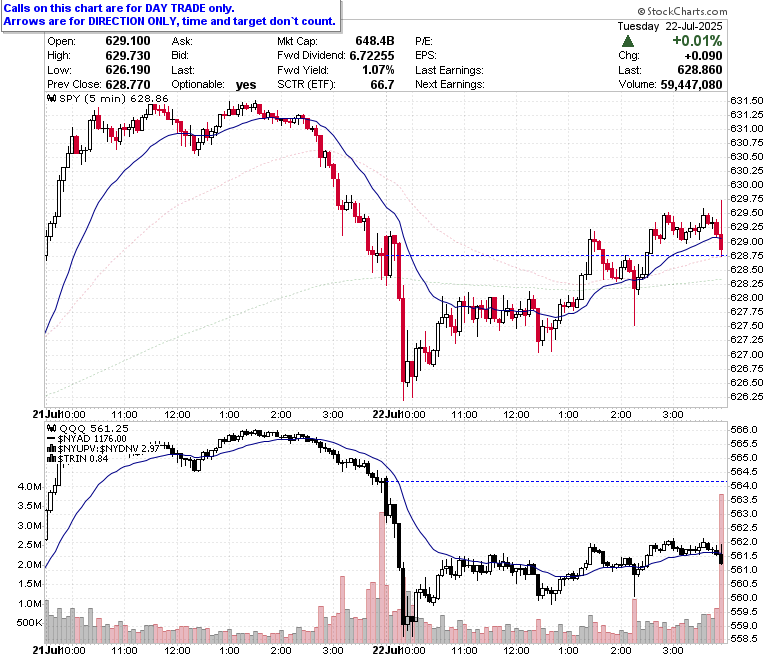Screen dimensions: 780x659
Task: Click the green up-arrow change icon
Action: point(628,41)
